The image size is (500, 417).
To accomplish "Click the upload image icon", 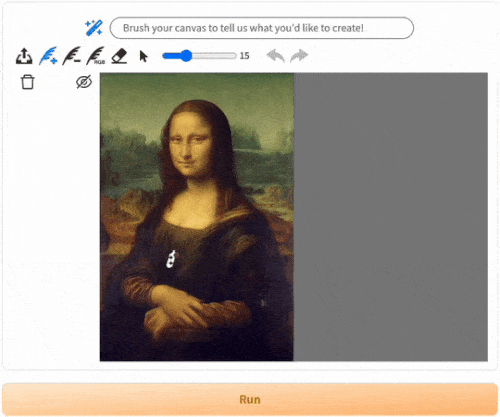I will 24,56.
